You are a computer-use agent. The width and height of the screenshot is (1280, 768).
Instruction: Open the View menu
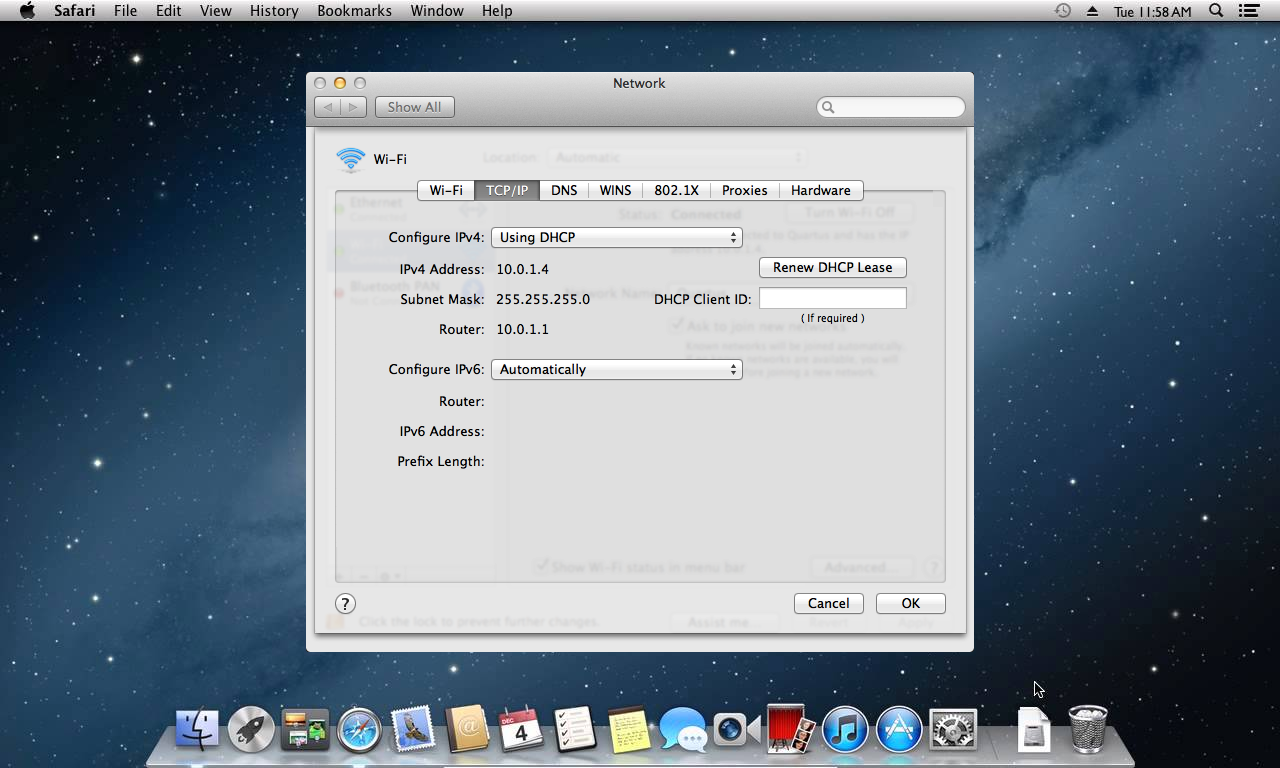coord(216,11)
